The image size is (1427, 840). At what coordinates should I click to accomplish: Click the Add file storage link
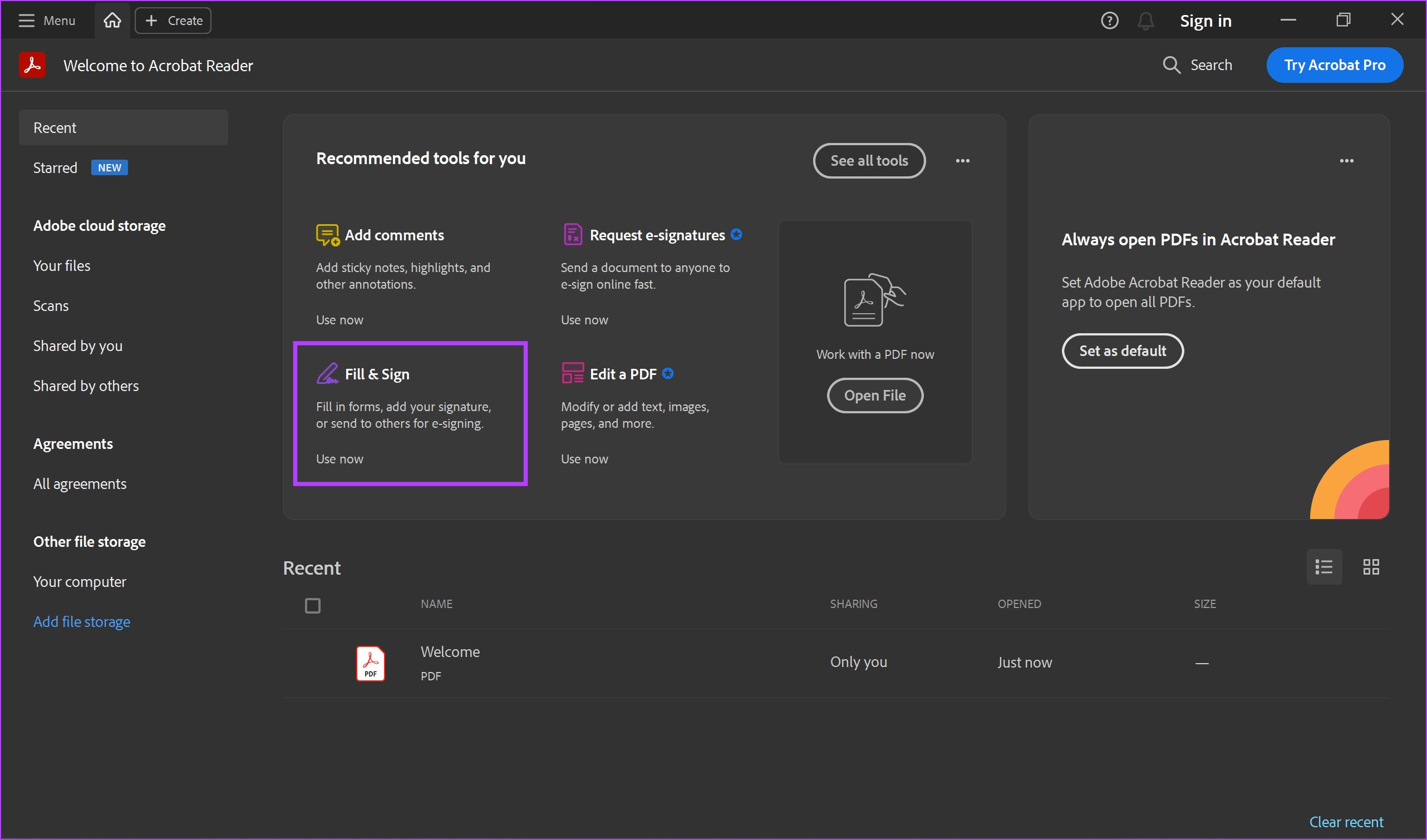click(82, 622)
